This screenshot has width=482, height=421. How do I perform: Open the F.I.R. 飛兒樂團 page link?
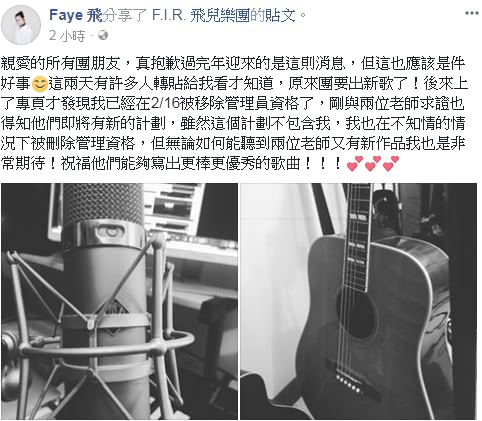[201, 15]
